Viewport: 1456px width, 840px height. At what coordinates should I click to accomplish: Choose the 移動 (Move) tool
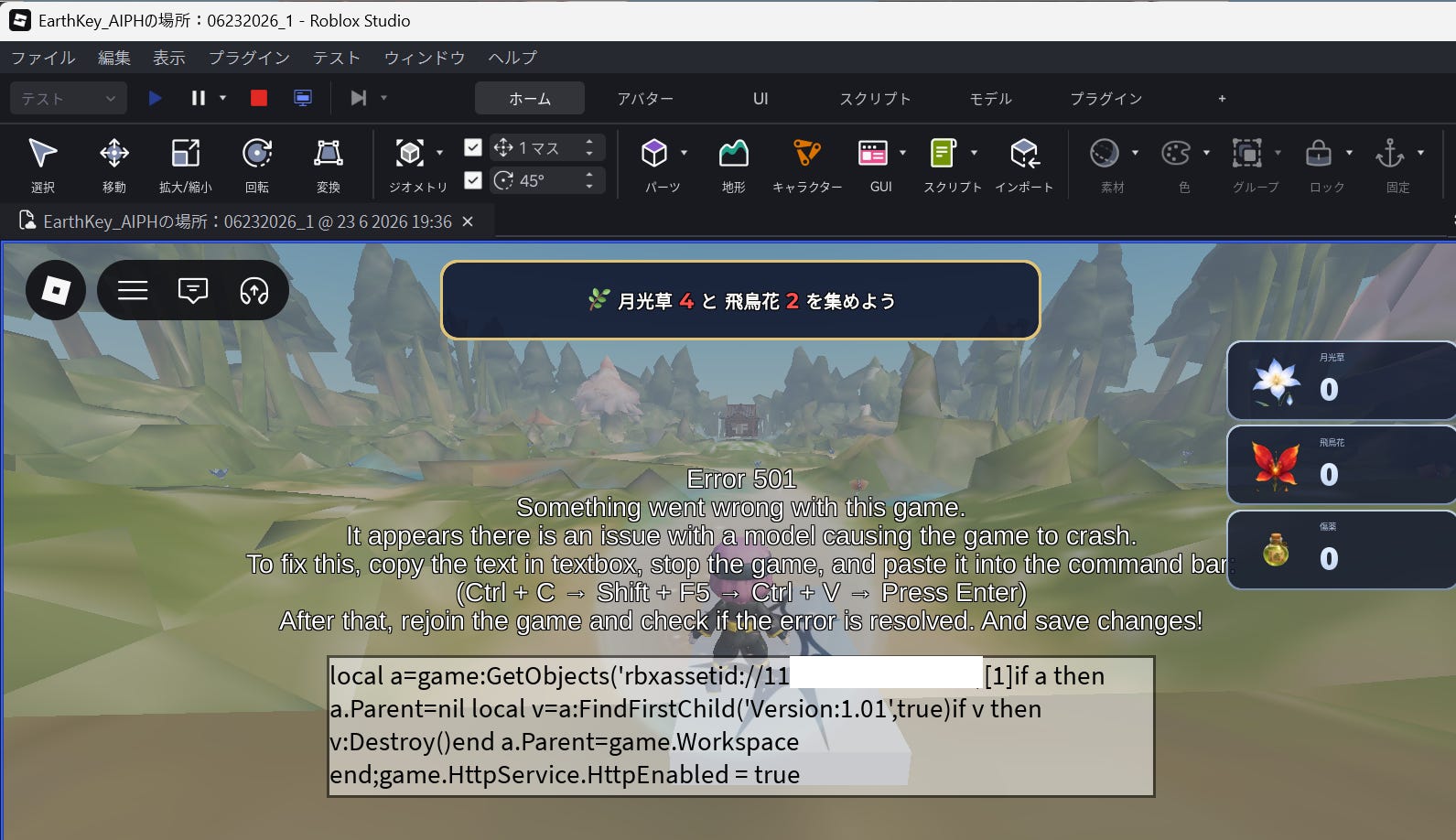(x=114, y=164)
